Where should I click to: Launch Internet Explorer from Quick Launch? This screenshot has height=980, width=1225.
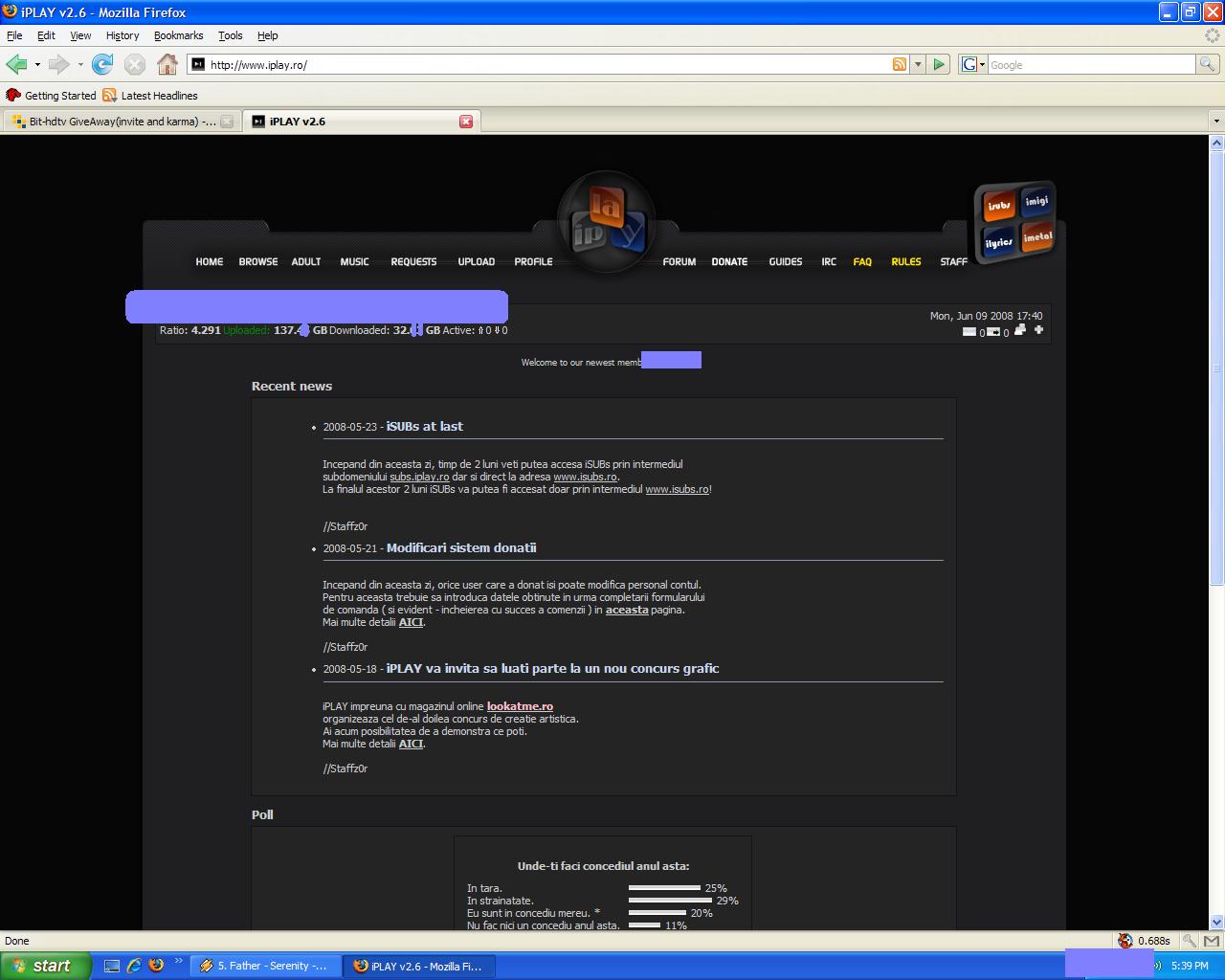(x=134, y=966)
